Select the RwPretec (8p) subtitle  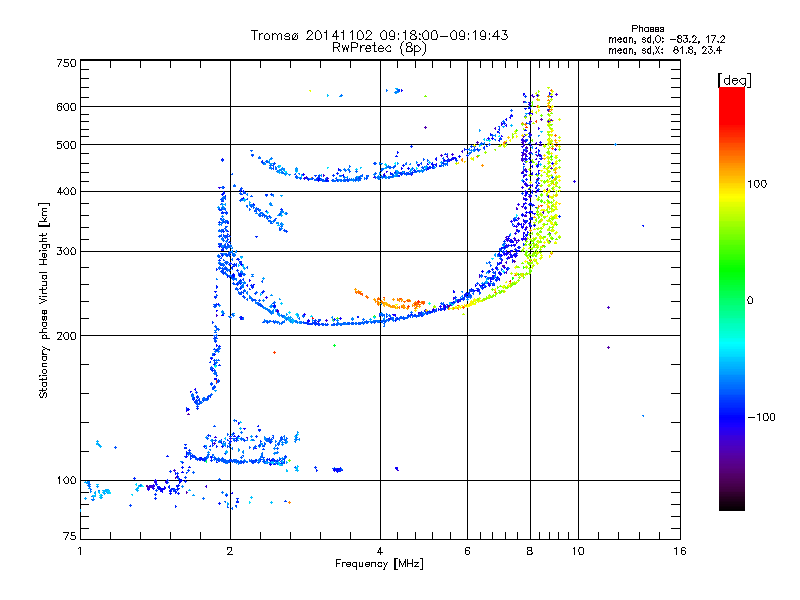(x=379, y=48)
